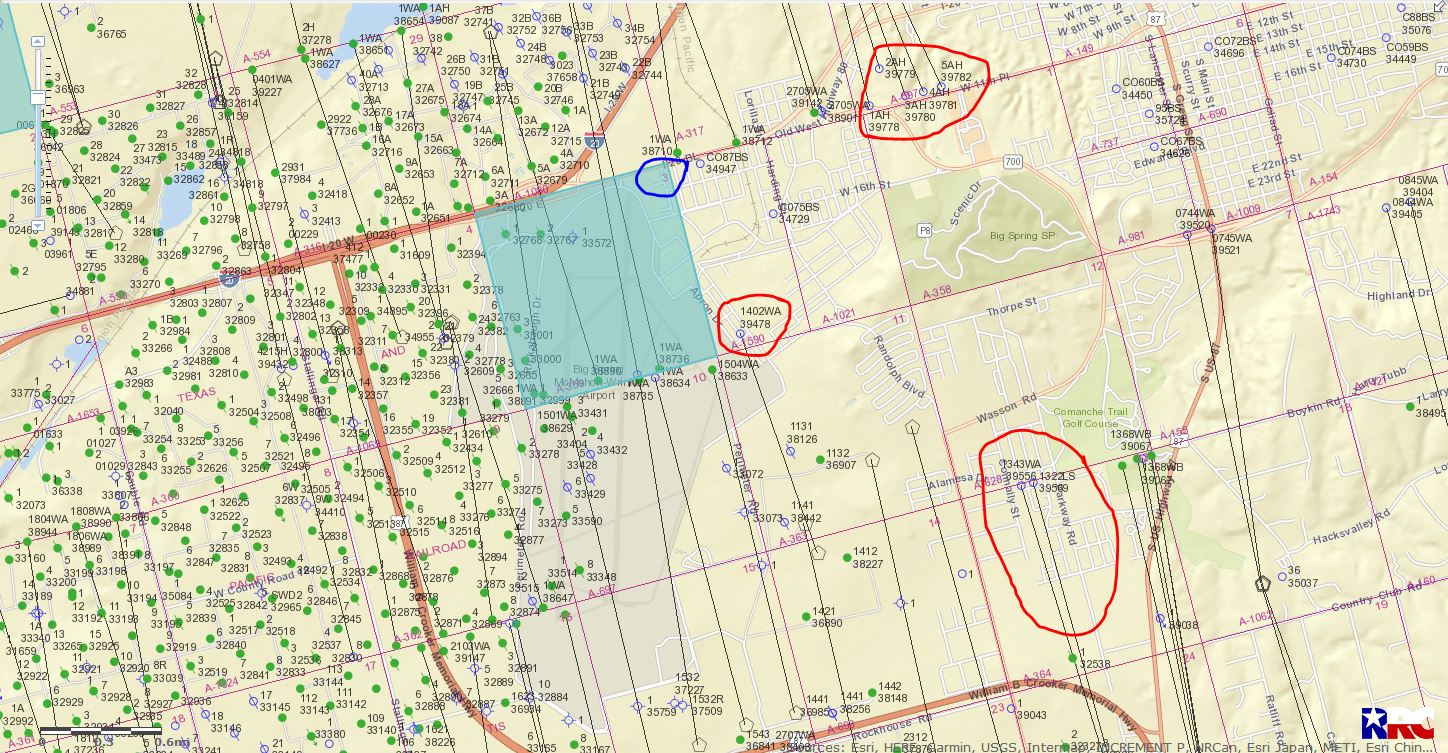Click well label C88BS 35076
Screen dimensions: 1448x753
coord(1418,23)
